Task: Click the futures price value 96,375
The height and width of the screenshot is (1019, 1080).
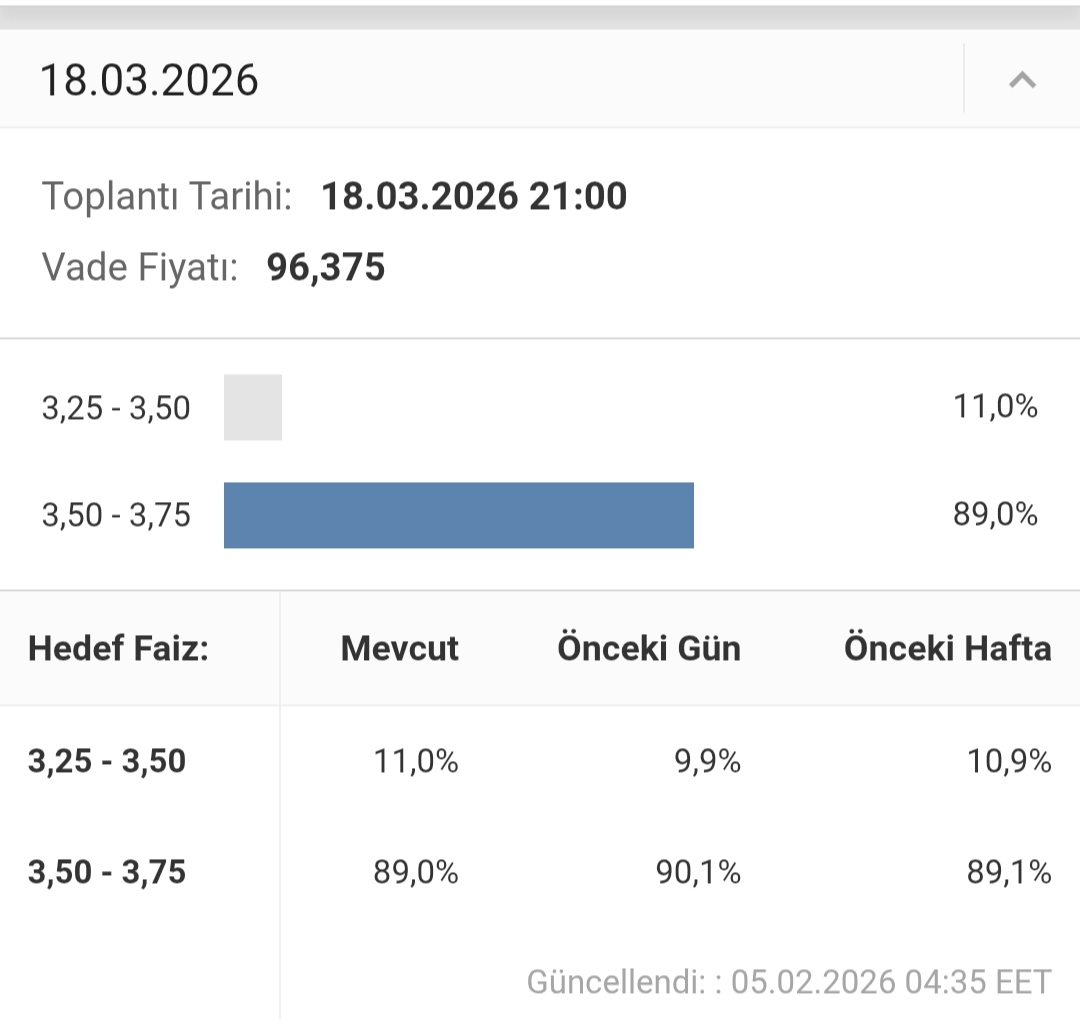Action: click(x=326, y=267)
